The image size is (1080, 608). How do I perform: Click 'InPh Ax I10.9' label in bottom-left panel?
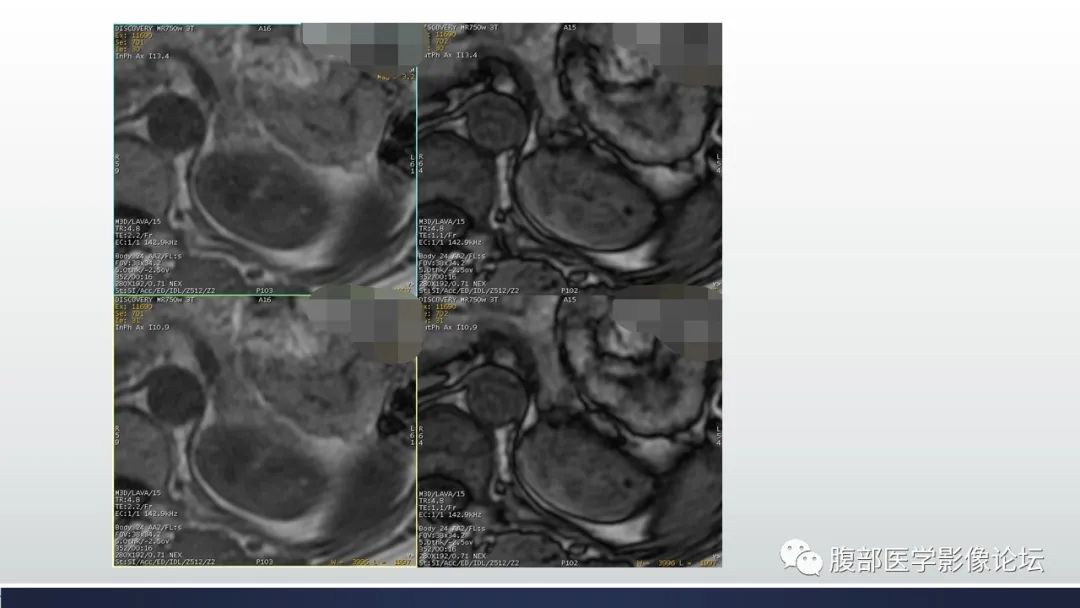point(142,328)
